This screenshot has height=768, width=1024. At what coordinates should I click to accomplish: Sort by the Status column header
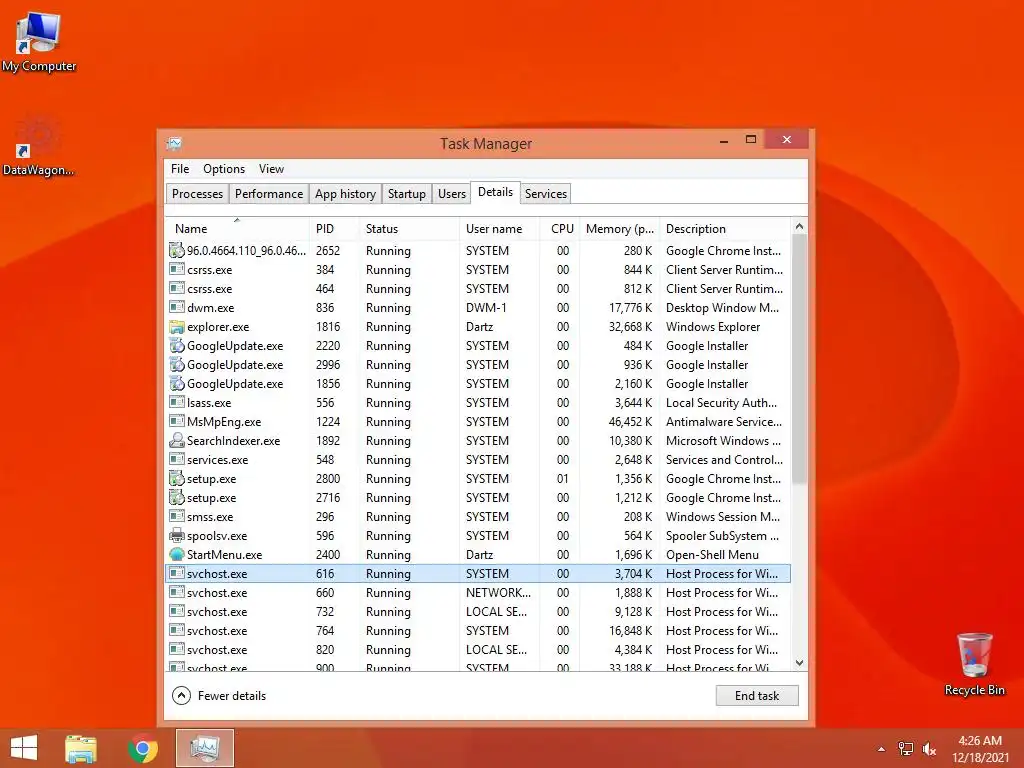click(409, 229)
